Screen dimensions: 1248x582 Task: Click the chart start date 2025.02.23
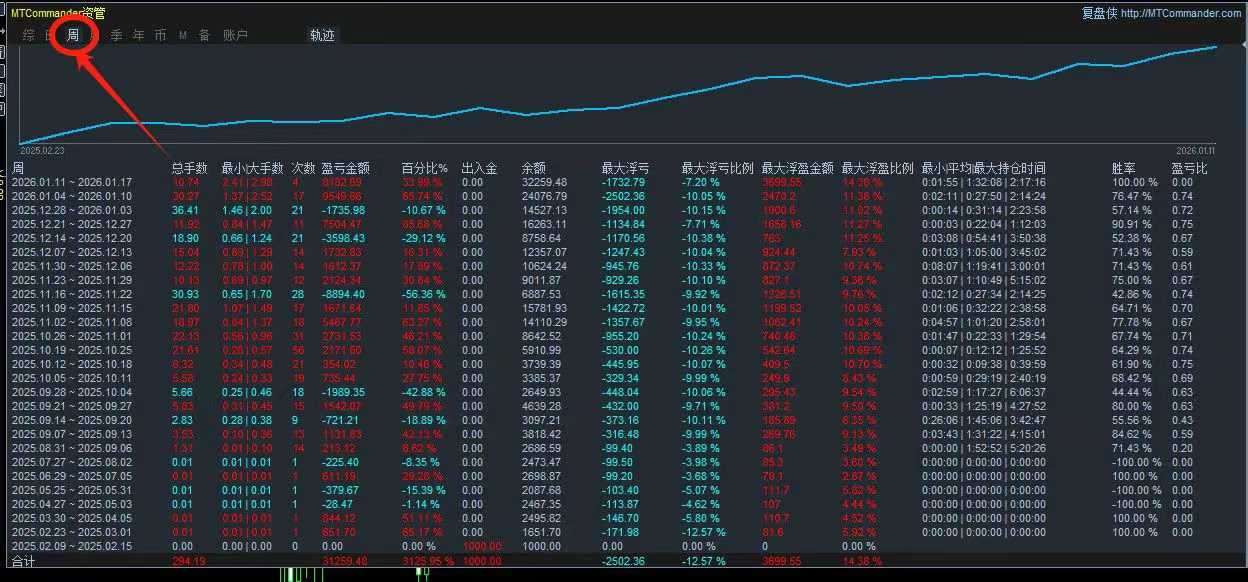coord(42,150)
